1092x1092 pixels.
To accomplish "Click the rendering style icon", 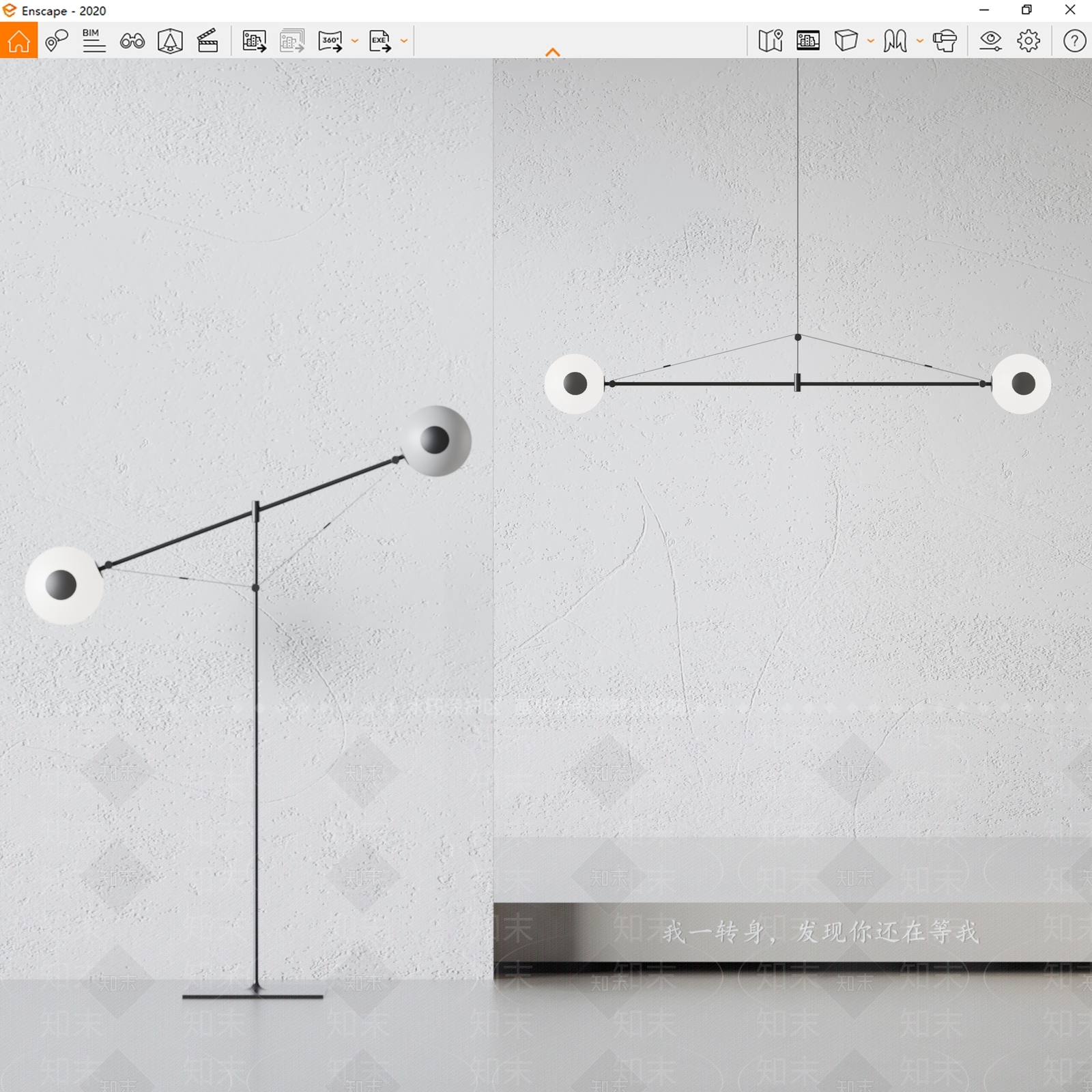I will [x=895, y=41].
